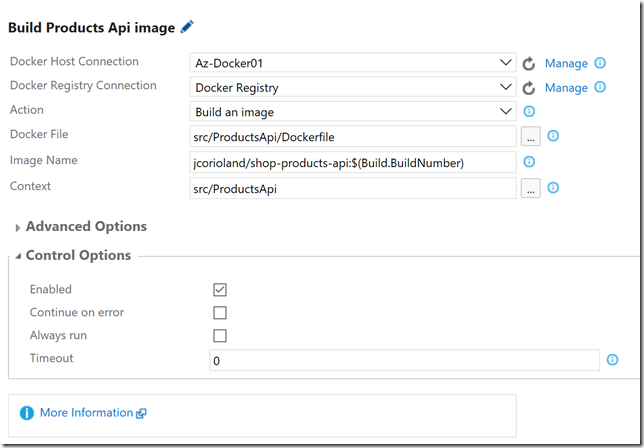The image size is (644, 448).
Task: Click the Docker File path field
Action: point(353,136)
